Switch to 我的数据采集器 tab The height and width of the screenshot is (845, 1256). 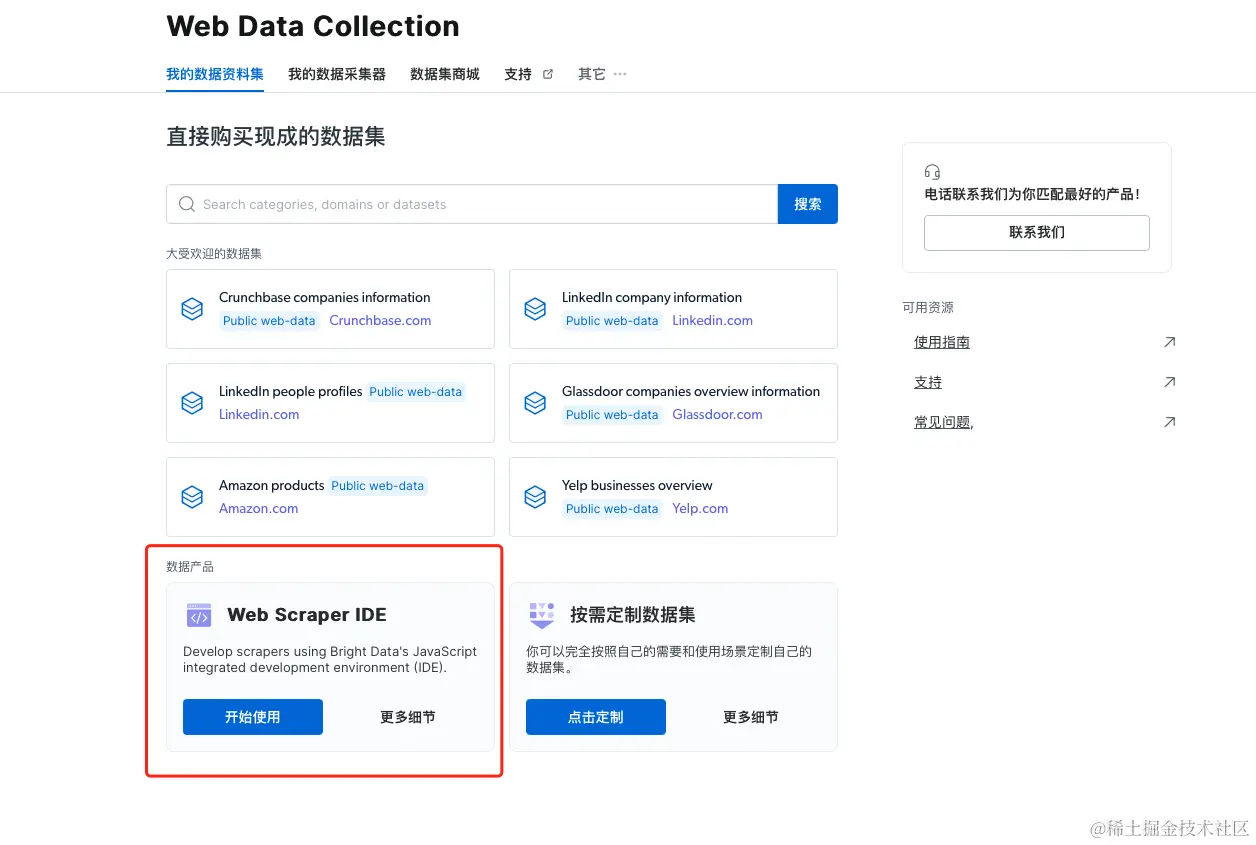(x=337, y=74)
